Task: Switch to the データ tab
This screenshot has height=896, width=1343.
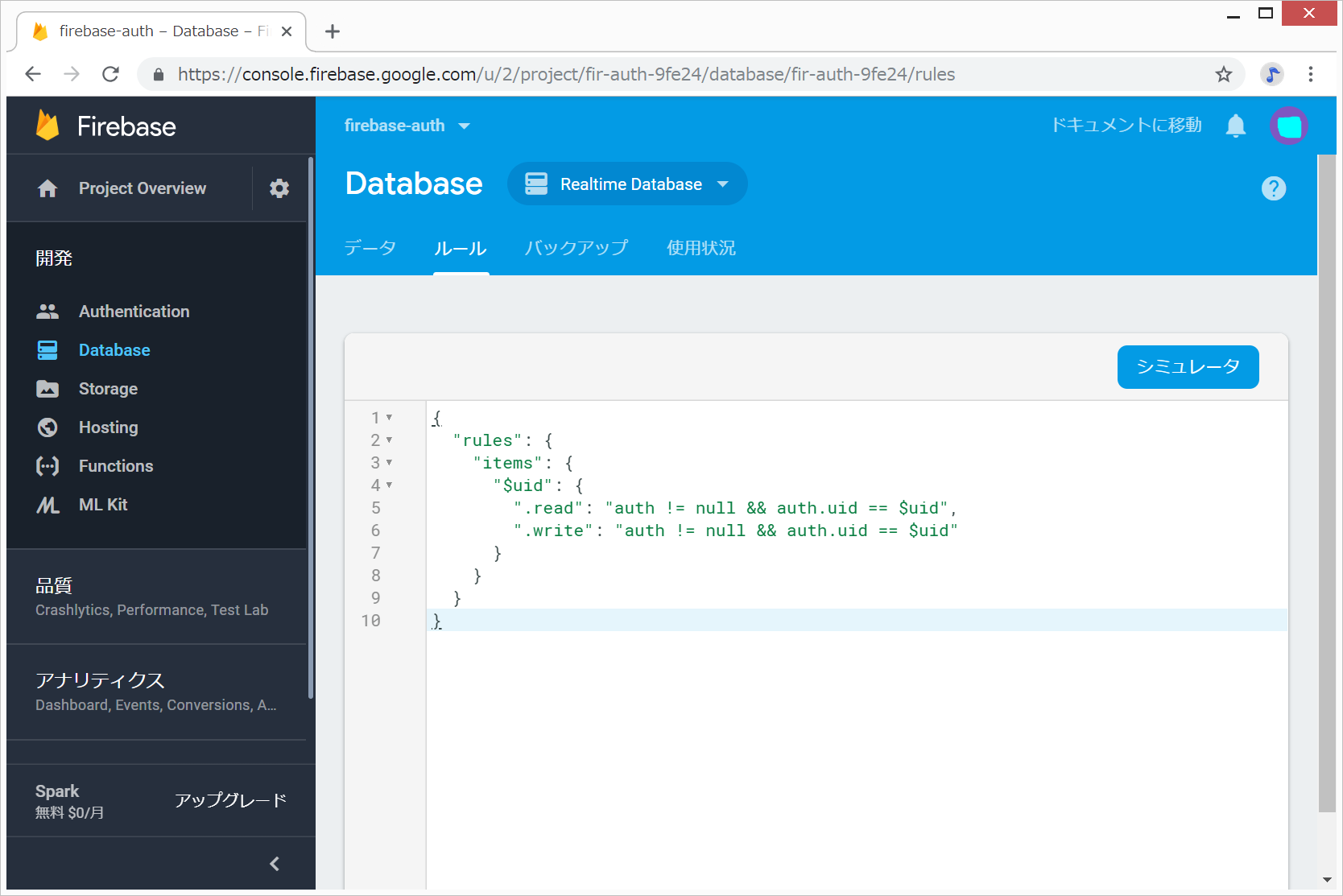Action: pos(370,248)
